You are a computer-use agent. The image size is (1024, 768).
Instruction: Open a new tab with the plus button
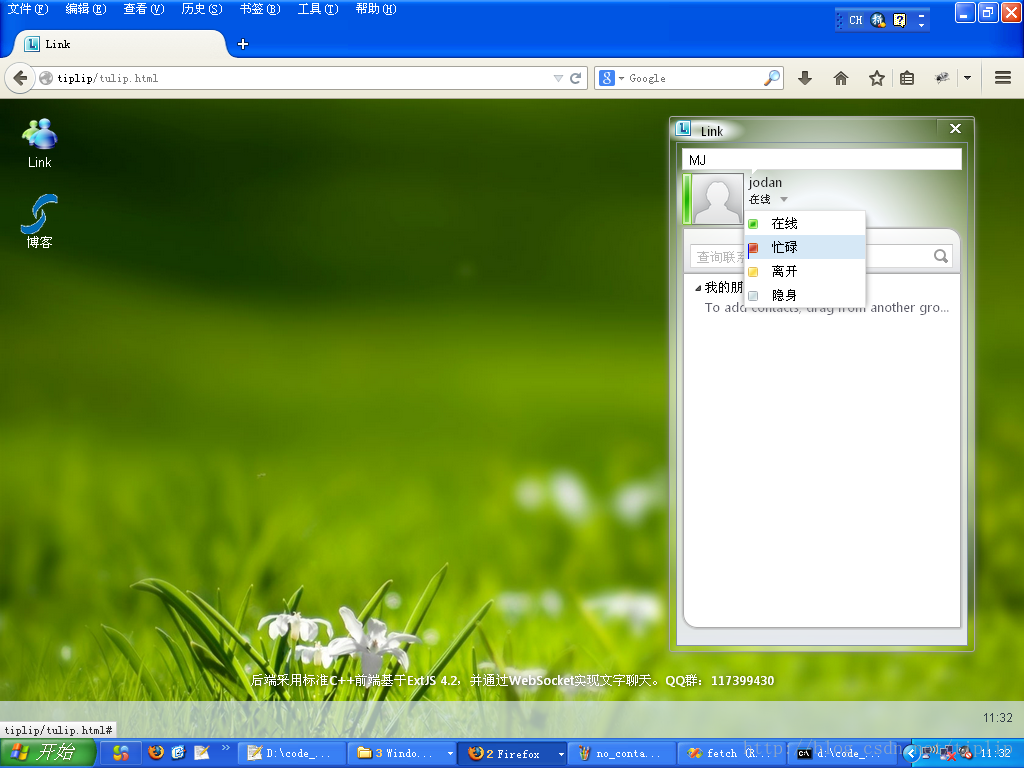[x=243, y=44]
